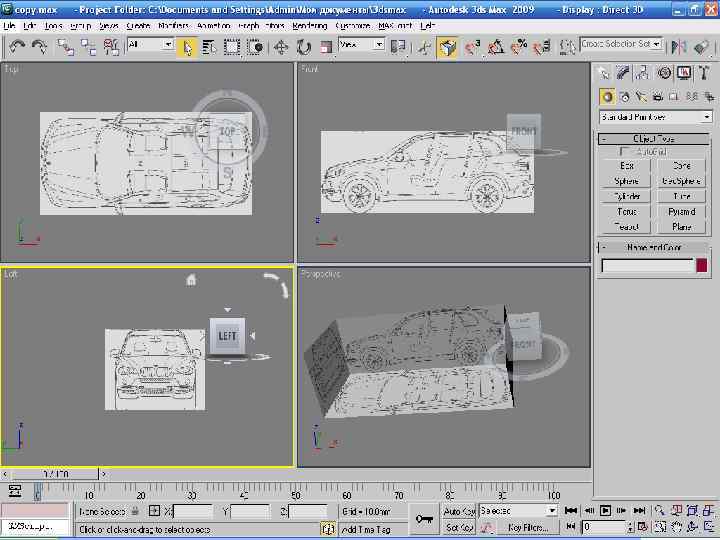Toggle the Auto Key animation mode
Viewport: 720px width, 540px height.
pos(459,511)
